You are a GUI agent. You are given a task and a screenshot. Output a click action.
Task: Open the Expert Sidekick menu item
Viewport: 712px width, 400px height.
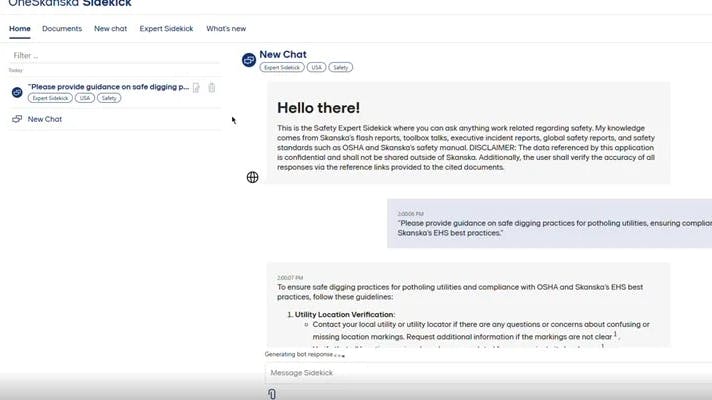(x=167, y=29)
